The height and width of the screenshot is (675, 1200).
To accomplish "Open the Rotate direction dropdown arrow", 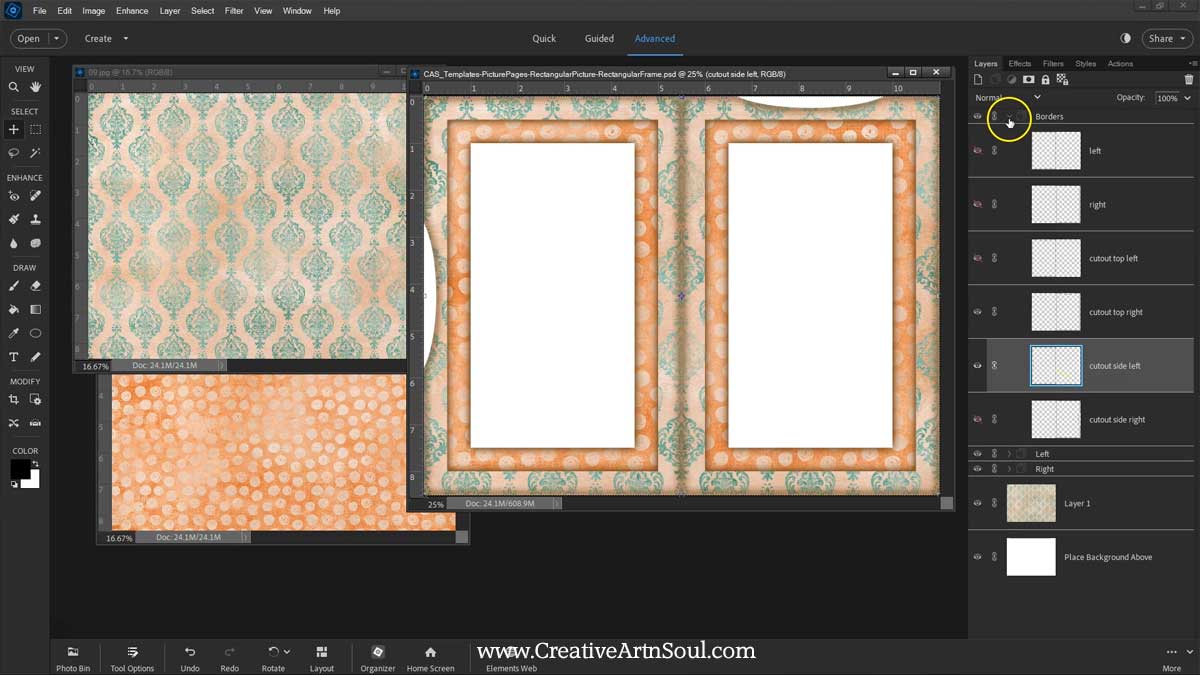I will tap(287, 652).
